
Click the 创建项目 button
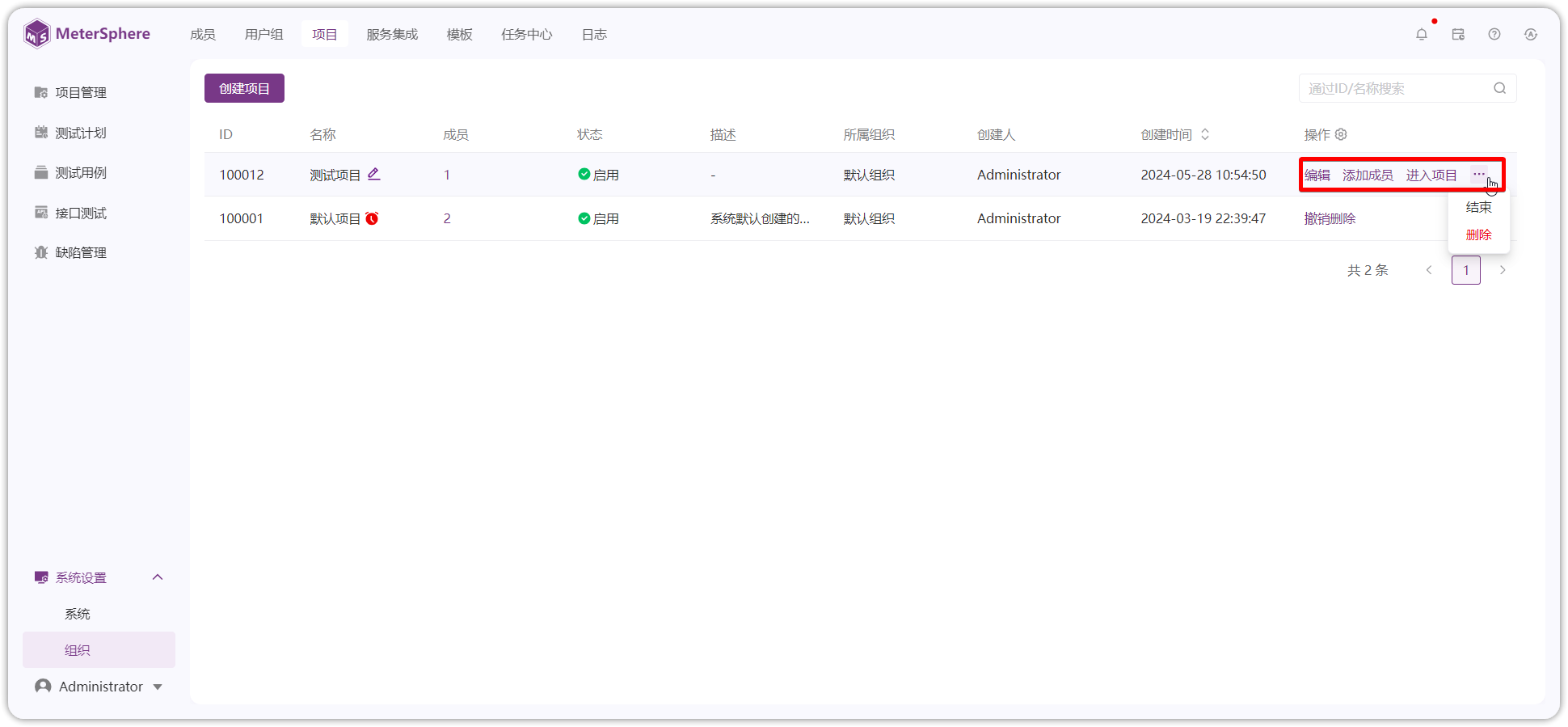244,88
